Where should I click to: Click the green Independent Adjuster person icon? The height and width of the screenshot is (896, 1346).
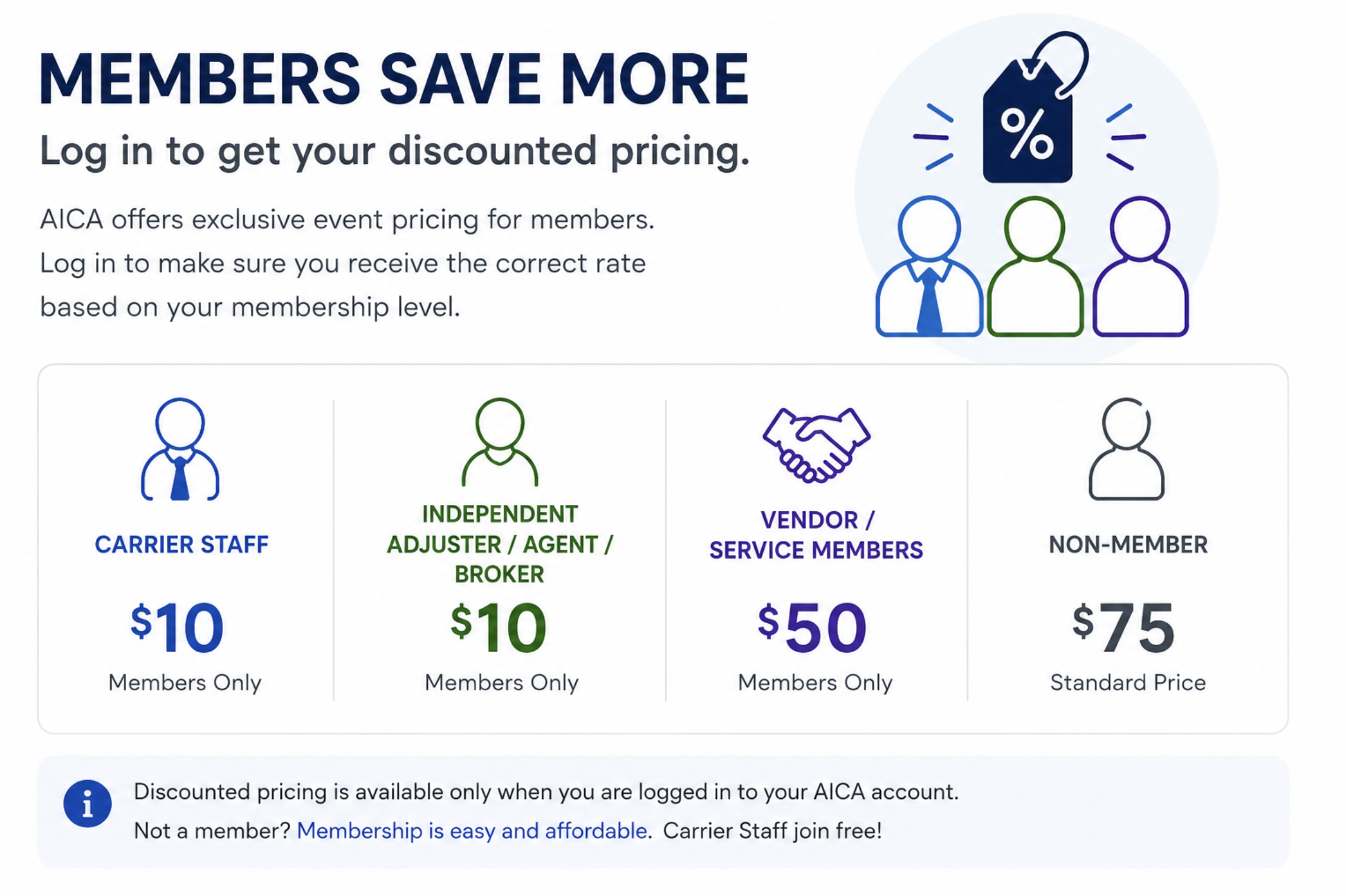[500, 442]
